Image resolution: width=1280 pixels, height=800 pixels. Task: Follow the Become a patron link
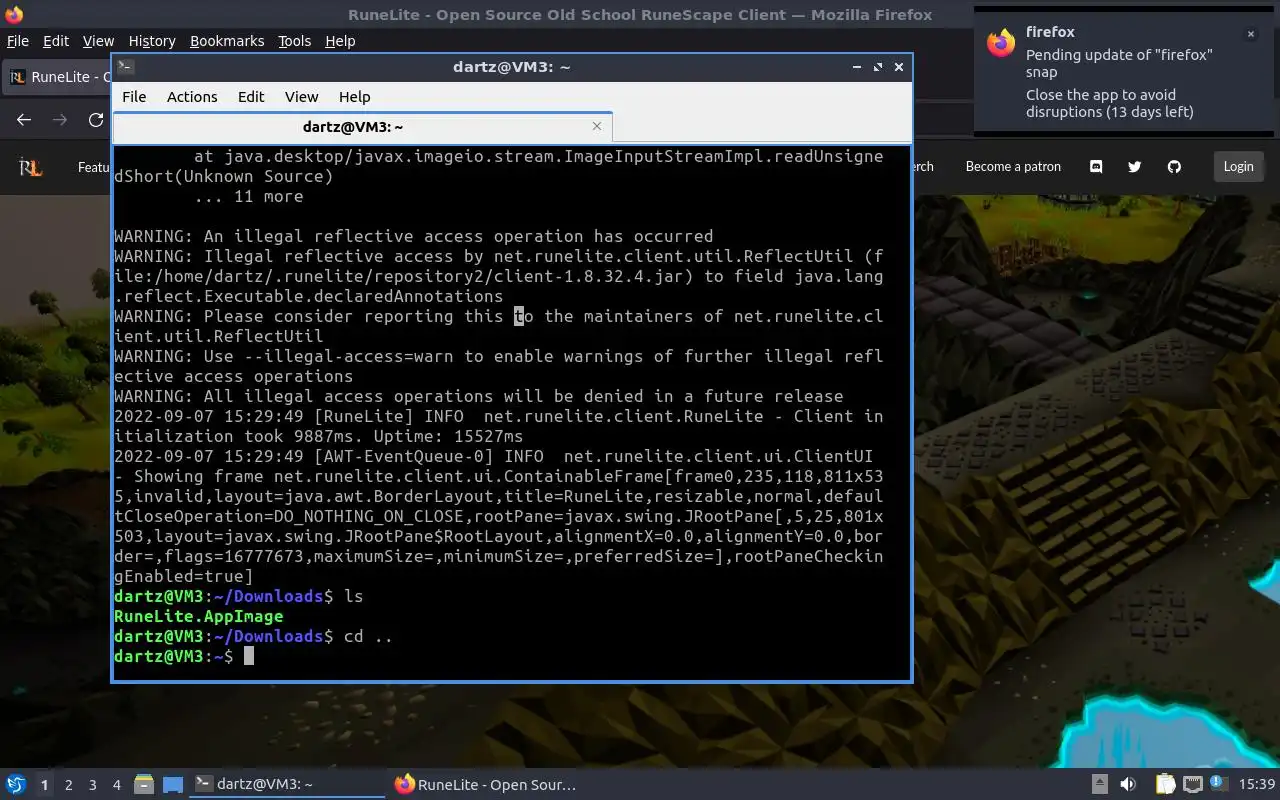point(1013,167)
